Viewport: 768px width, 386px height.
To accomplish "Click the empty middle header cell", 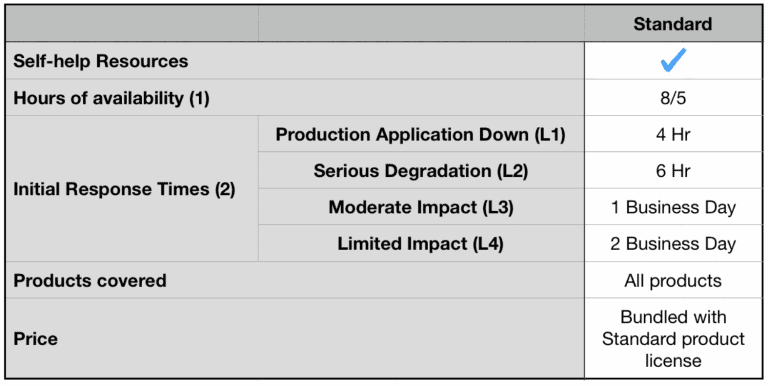I will pos(421,24).
